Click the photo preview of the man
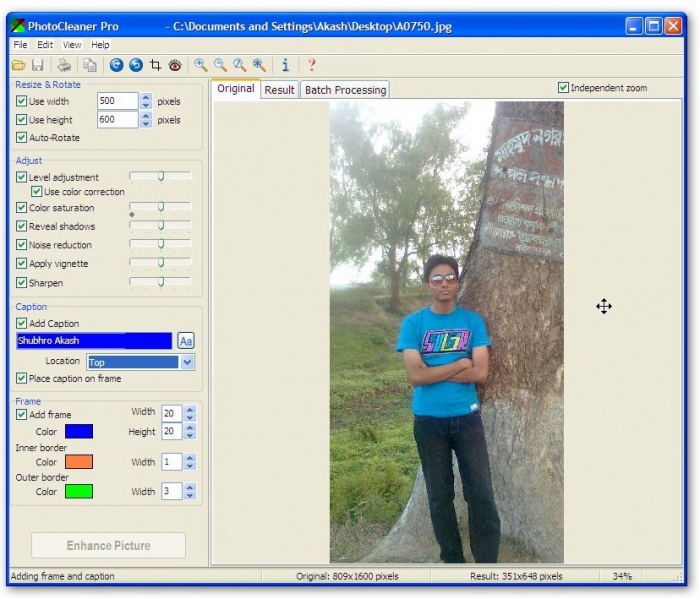 coord(446,332)
